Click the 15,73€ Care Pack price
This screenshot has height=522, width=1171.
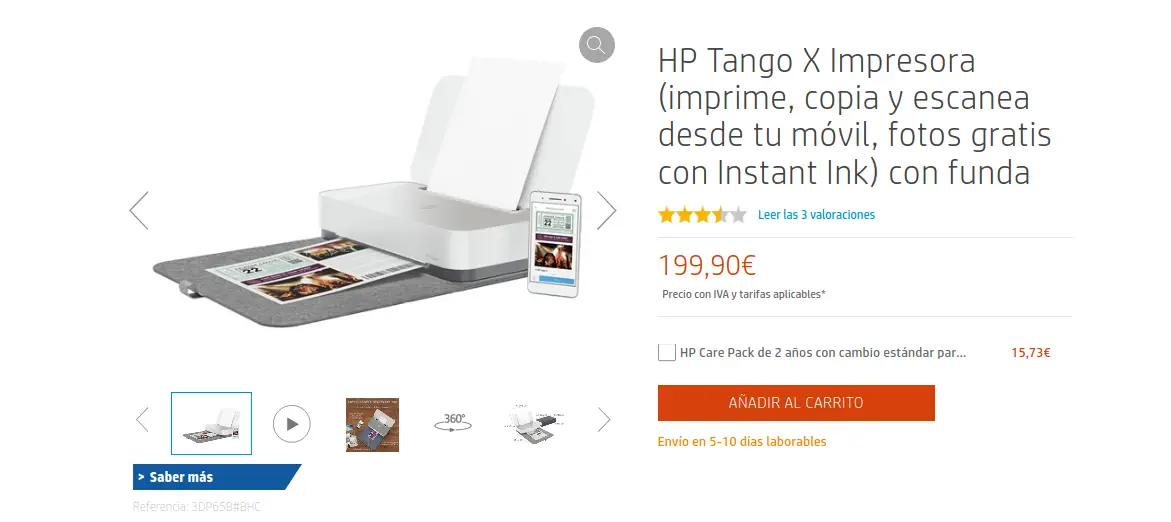1031,353
